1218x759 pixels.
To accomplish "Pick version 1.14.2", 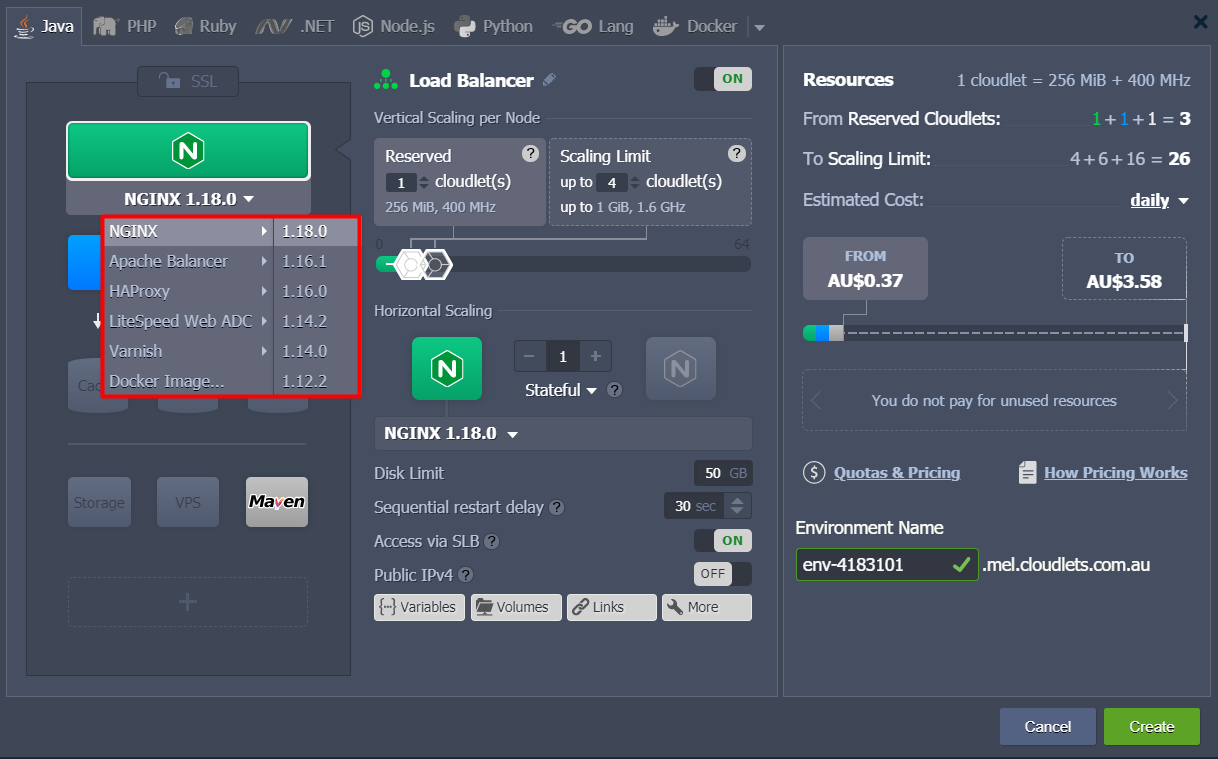I will click(315, 321).
